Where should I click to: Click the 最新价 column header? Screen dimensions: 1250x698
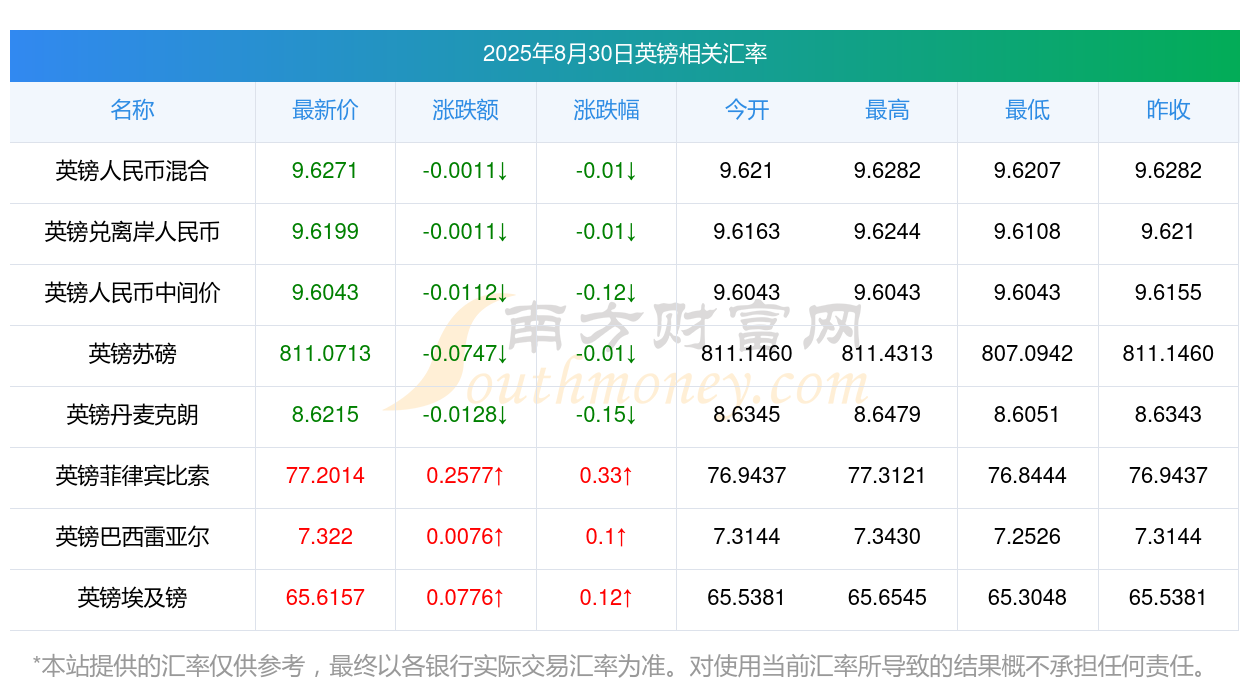click(325, 110)
